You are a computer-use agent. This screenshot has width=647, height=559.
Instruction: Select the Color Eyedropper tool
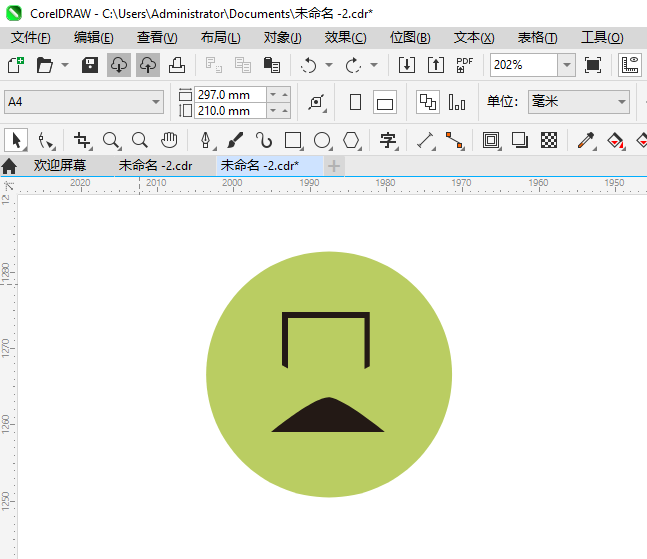586,140
